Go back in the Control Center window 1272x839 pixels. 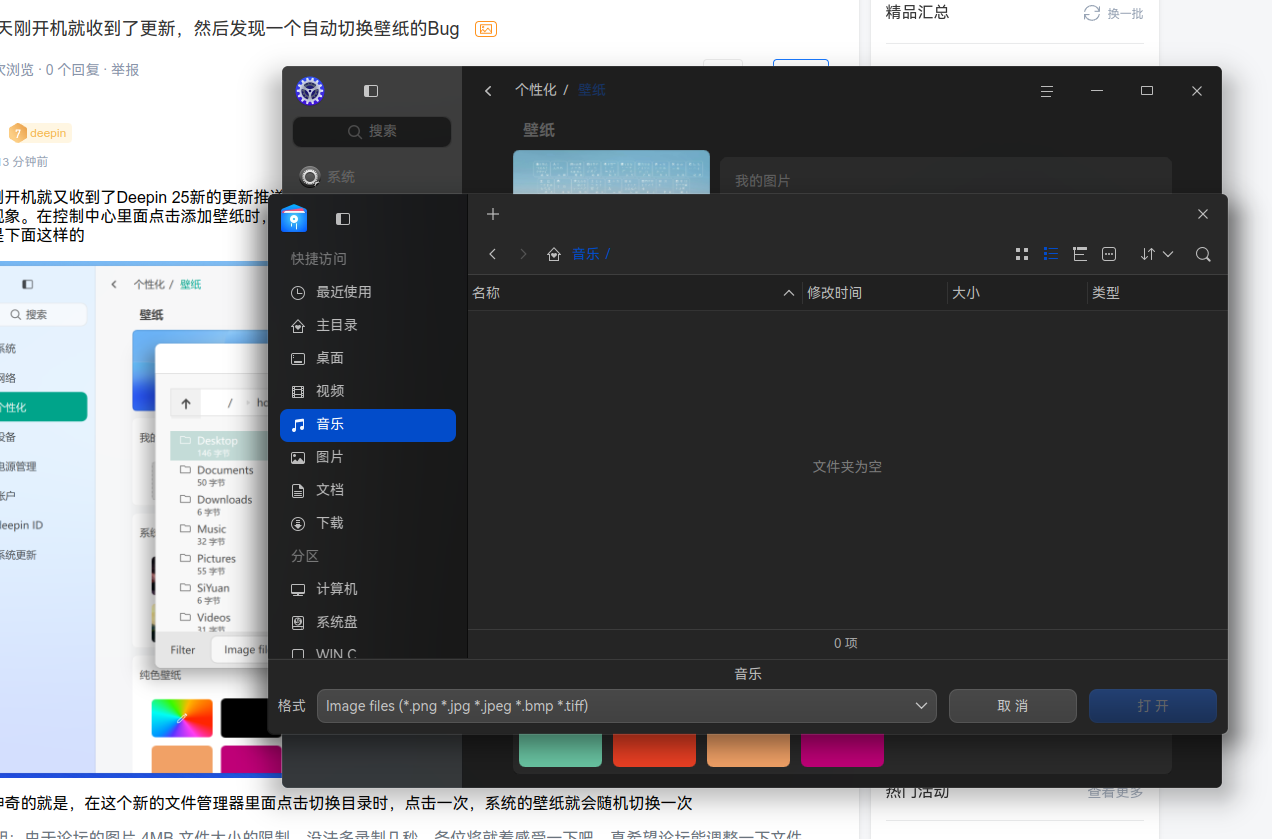pyautogui.click(x=488, y=91)
